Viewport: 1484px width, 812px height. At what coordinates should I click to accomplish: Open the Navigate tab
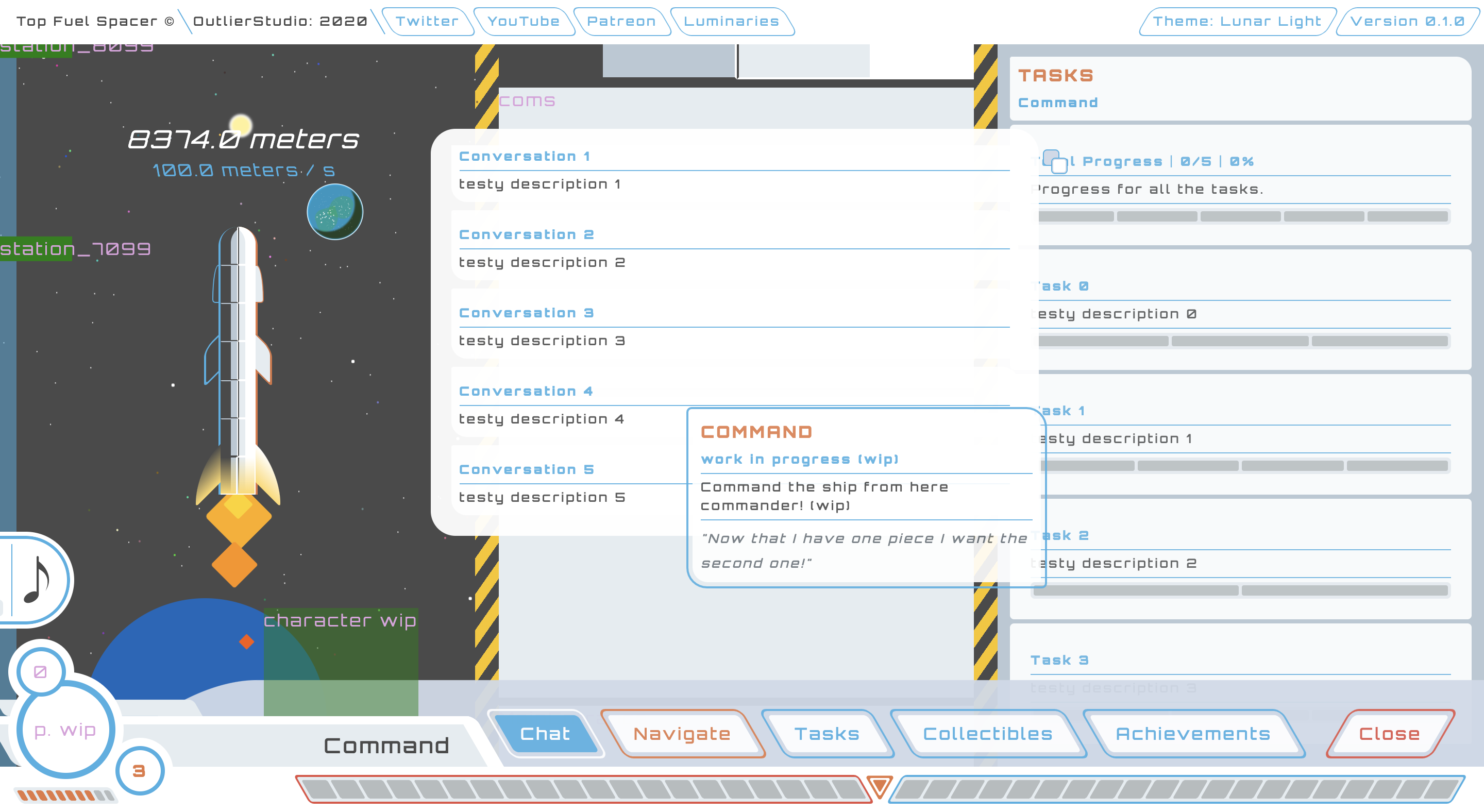pos(682,733)
